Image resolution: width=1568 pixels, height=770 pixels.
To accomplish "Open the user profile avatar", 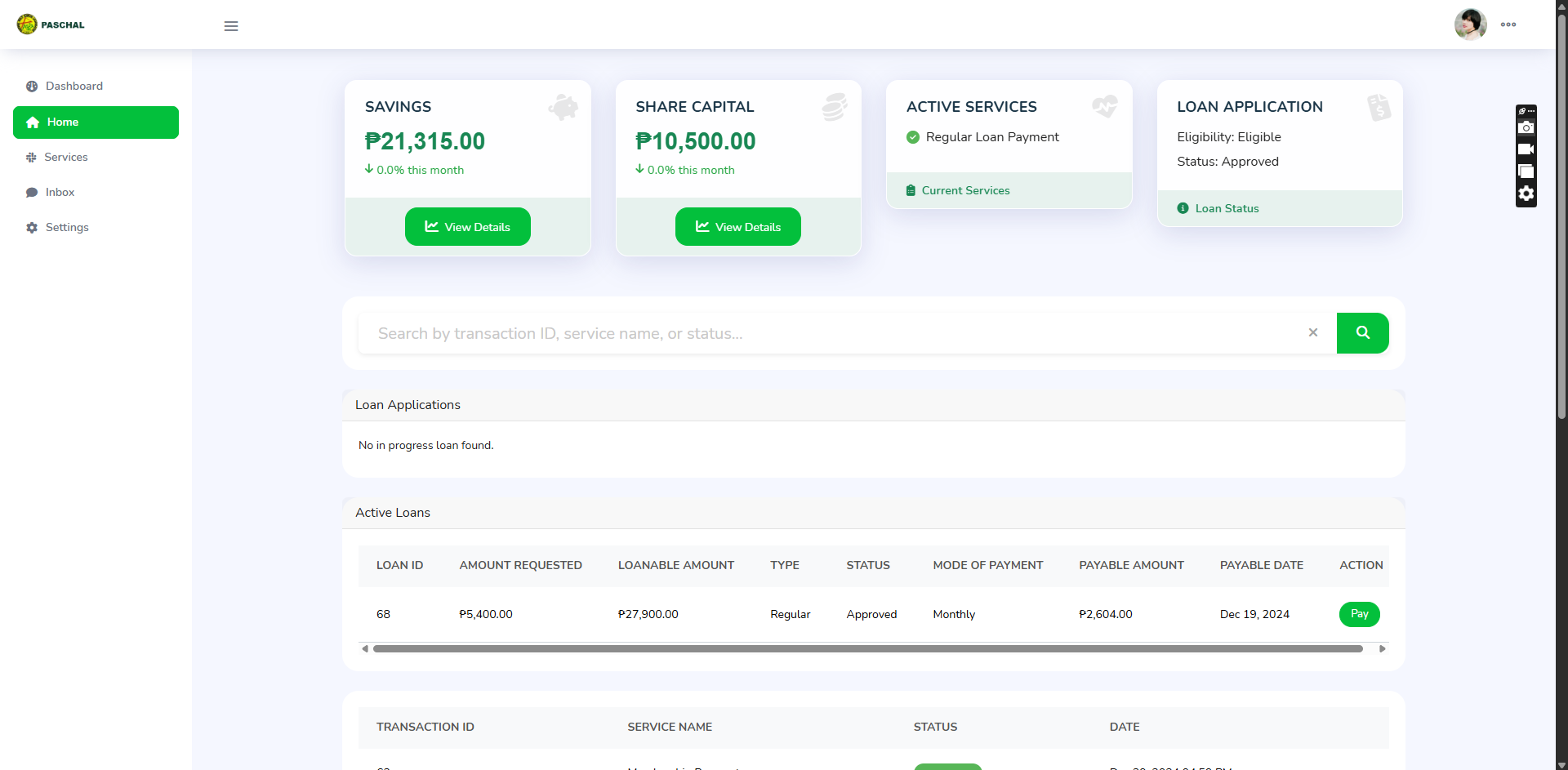I will pyautogui.click(x=1470, y=24).
